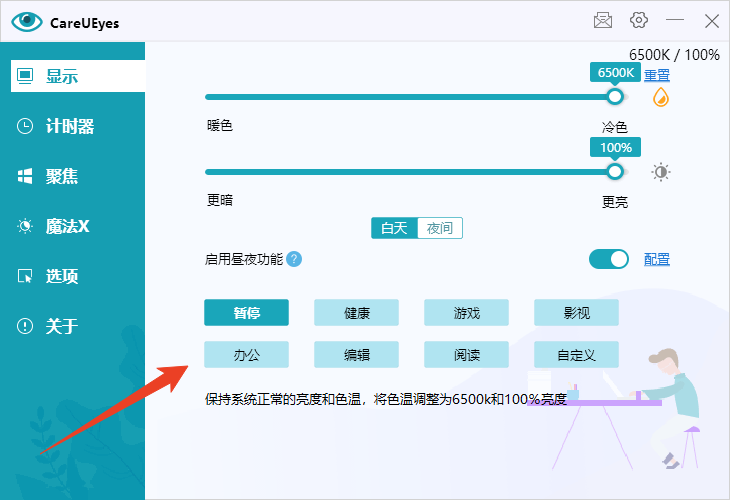Open settings with the gear icon
This screenshot has width=730, height=500.
click(x=639, y=20)
